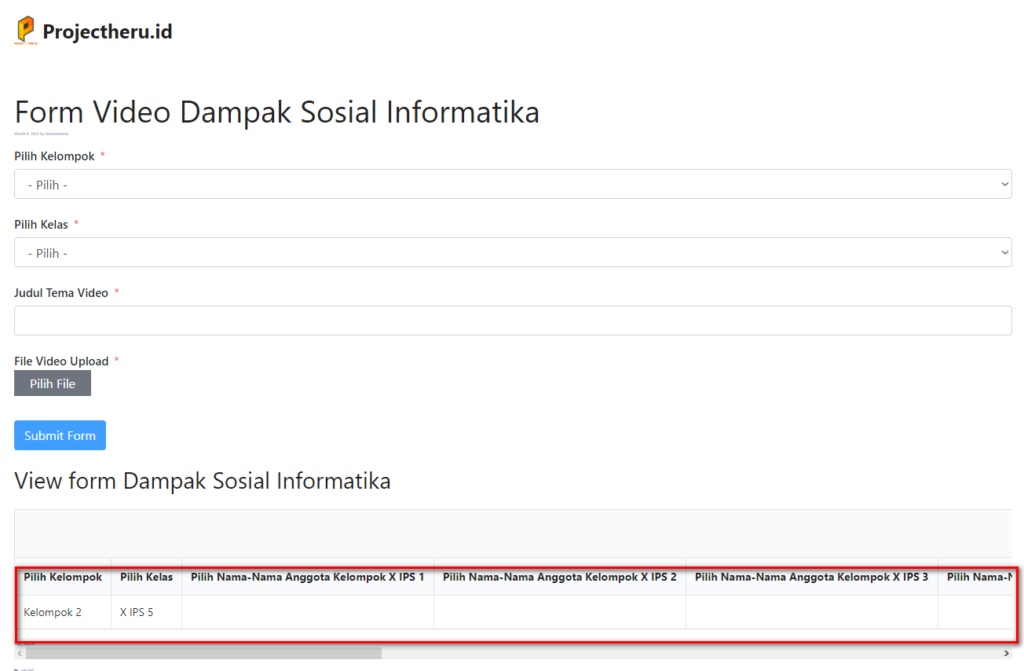The image size is (1024, 671).
Task: Click the Submit Form button
Action: tap(60, 435)
